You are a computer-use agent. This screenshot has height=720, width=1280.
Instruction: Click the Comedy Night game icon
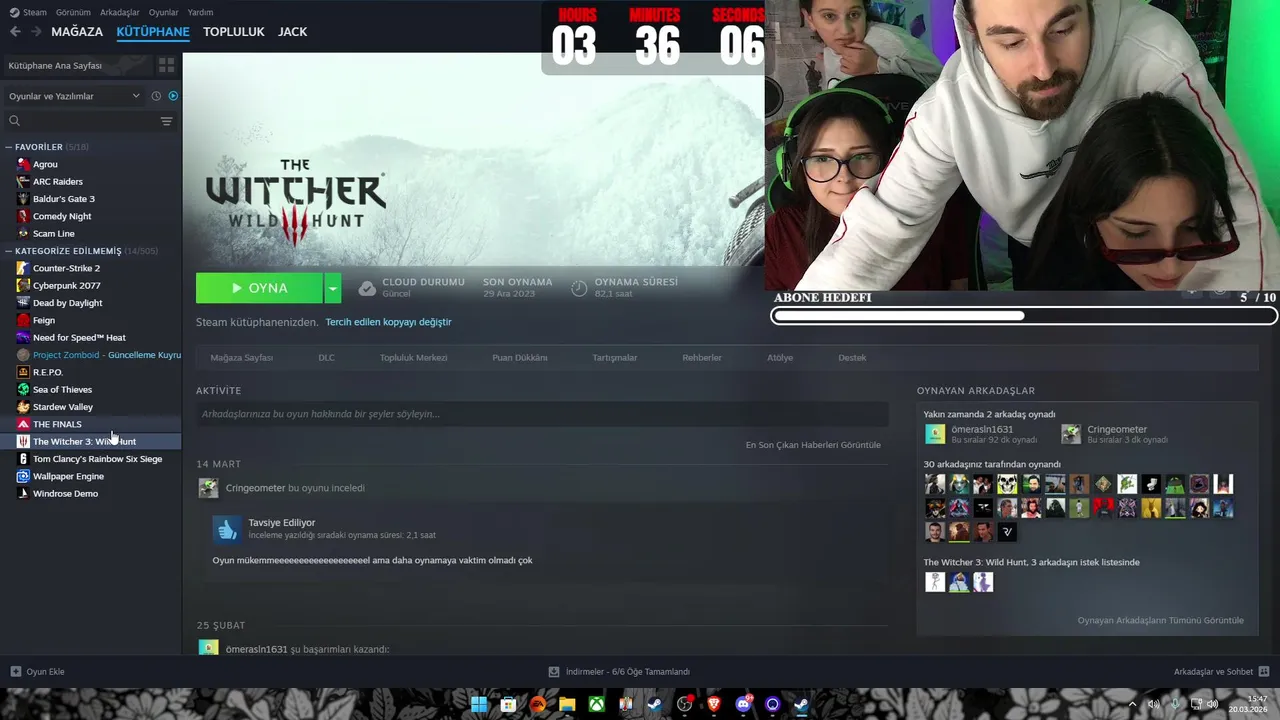[x=23, y=216]
